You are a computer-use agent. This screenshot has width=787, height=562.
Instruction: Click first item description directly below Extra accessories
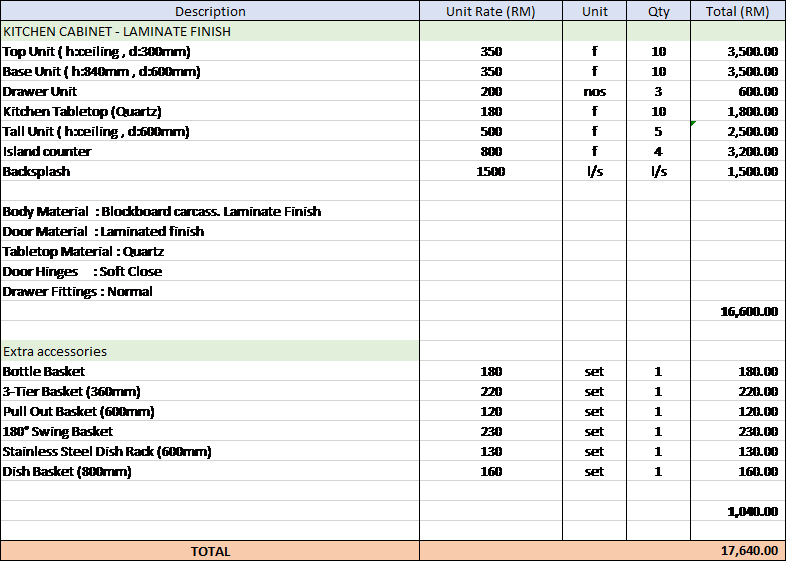point(210,371)
